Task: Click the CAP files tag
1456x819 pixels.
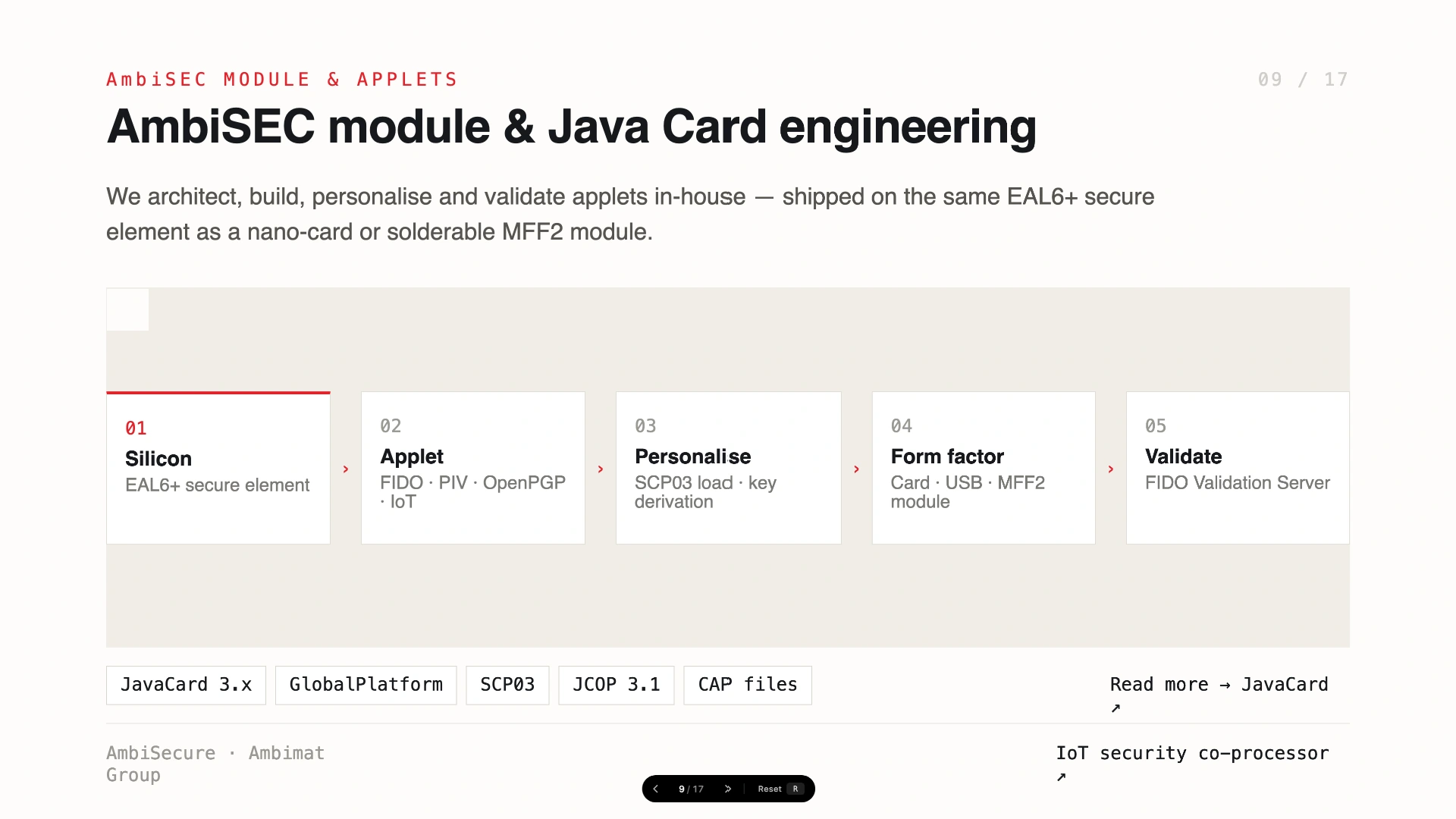Action: pos(748,685)
